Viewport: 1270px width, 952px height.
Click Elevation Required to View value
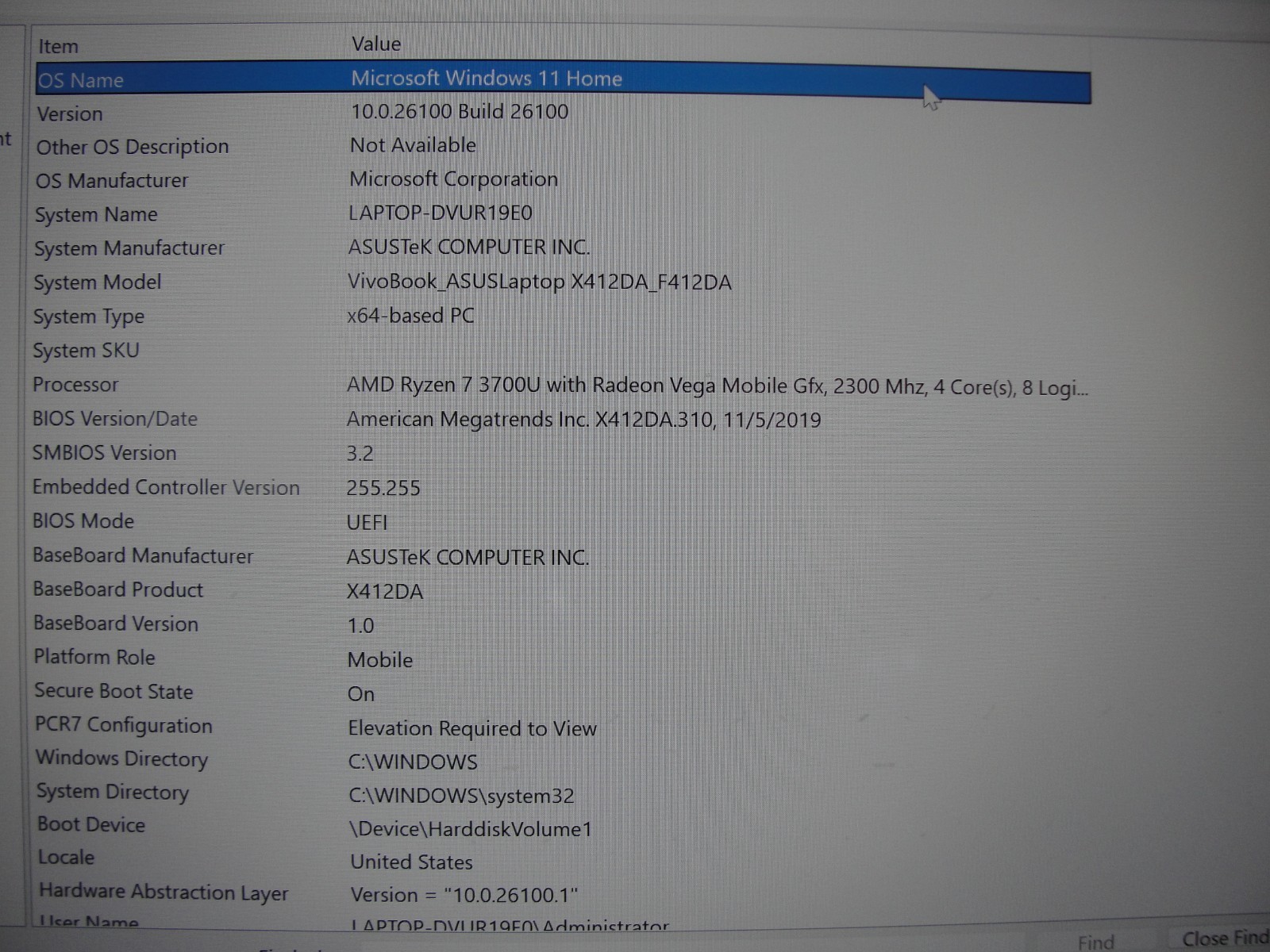coord(472,729)
